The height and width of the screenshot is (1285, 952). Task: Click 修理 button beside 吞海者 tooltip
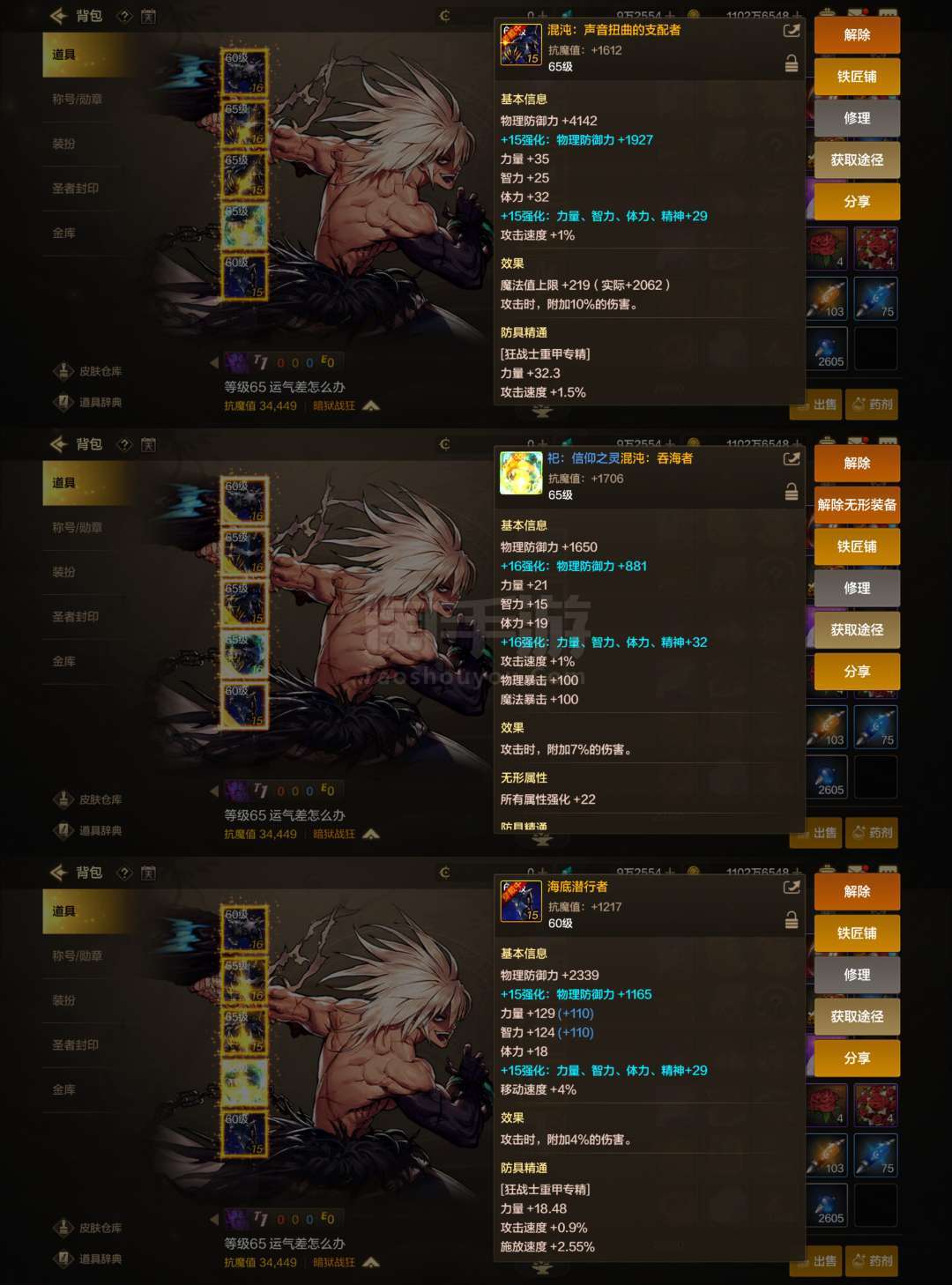[x=857, y=589]
